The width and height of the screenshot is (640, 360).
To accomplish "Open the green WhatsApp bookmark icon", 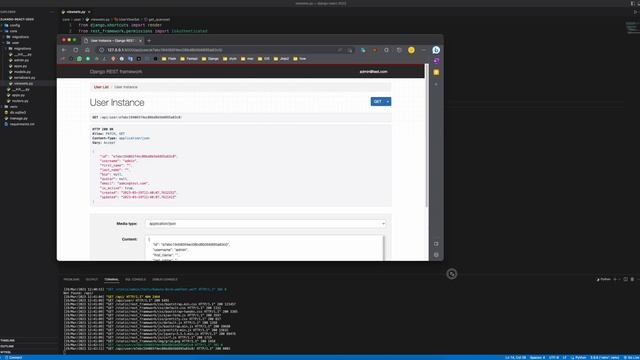I will 79,59.
